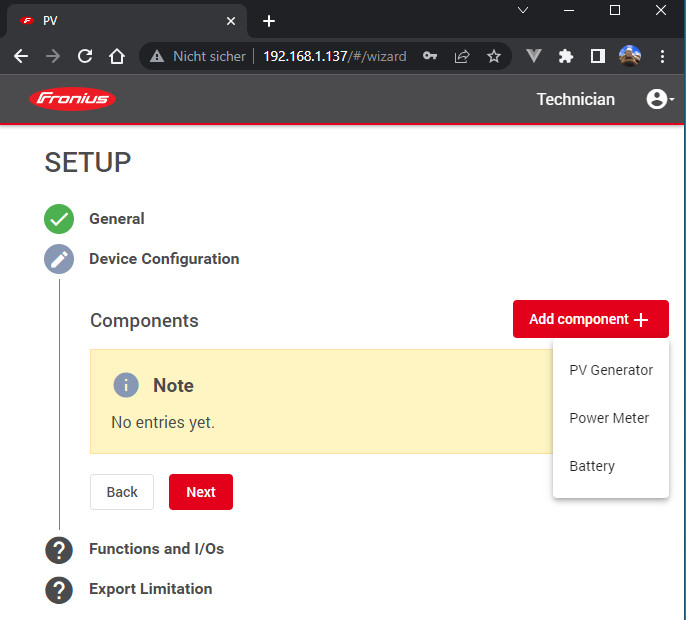The width and height of the screenshot is (686, 620).
Task: Bookmark this page with the star icon
Action: pos(493,57)
